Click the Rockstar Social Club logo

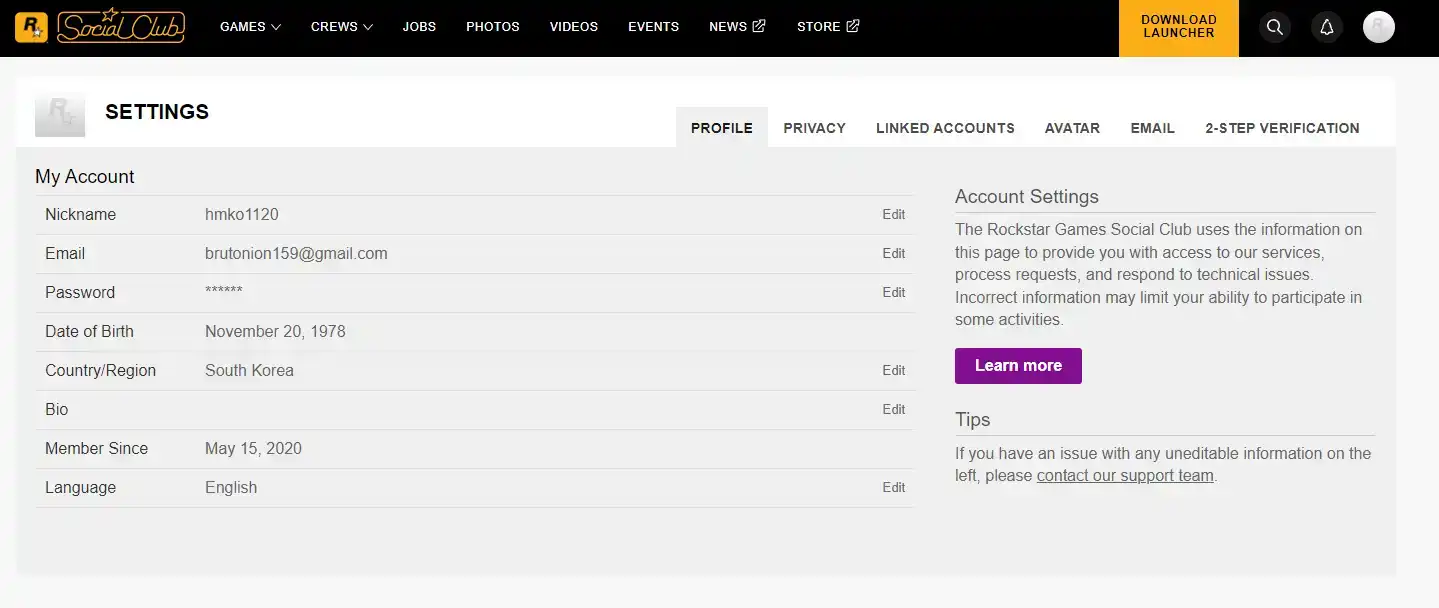coord(100,27)
